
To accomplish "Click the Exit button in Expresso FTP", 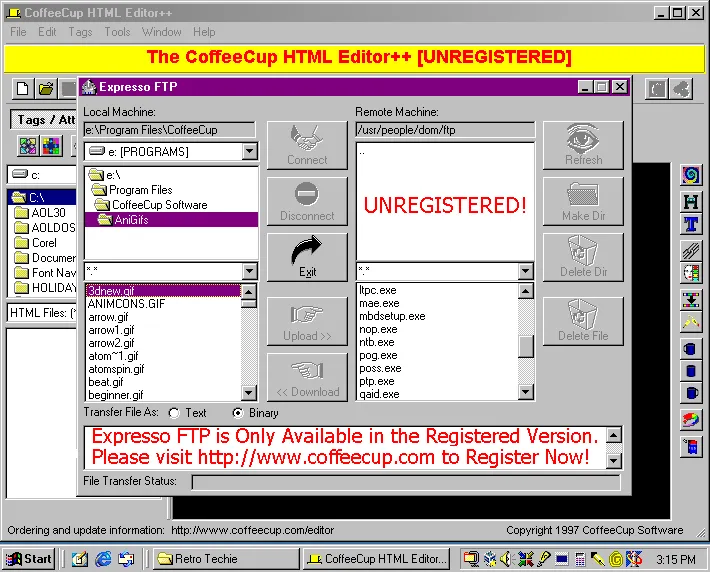I will click(x=307, y=258).
